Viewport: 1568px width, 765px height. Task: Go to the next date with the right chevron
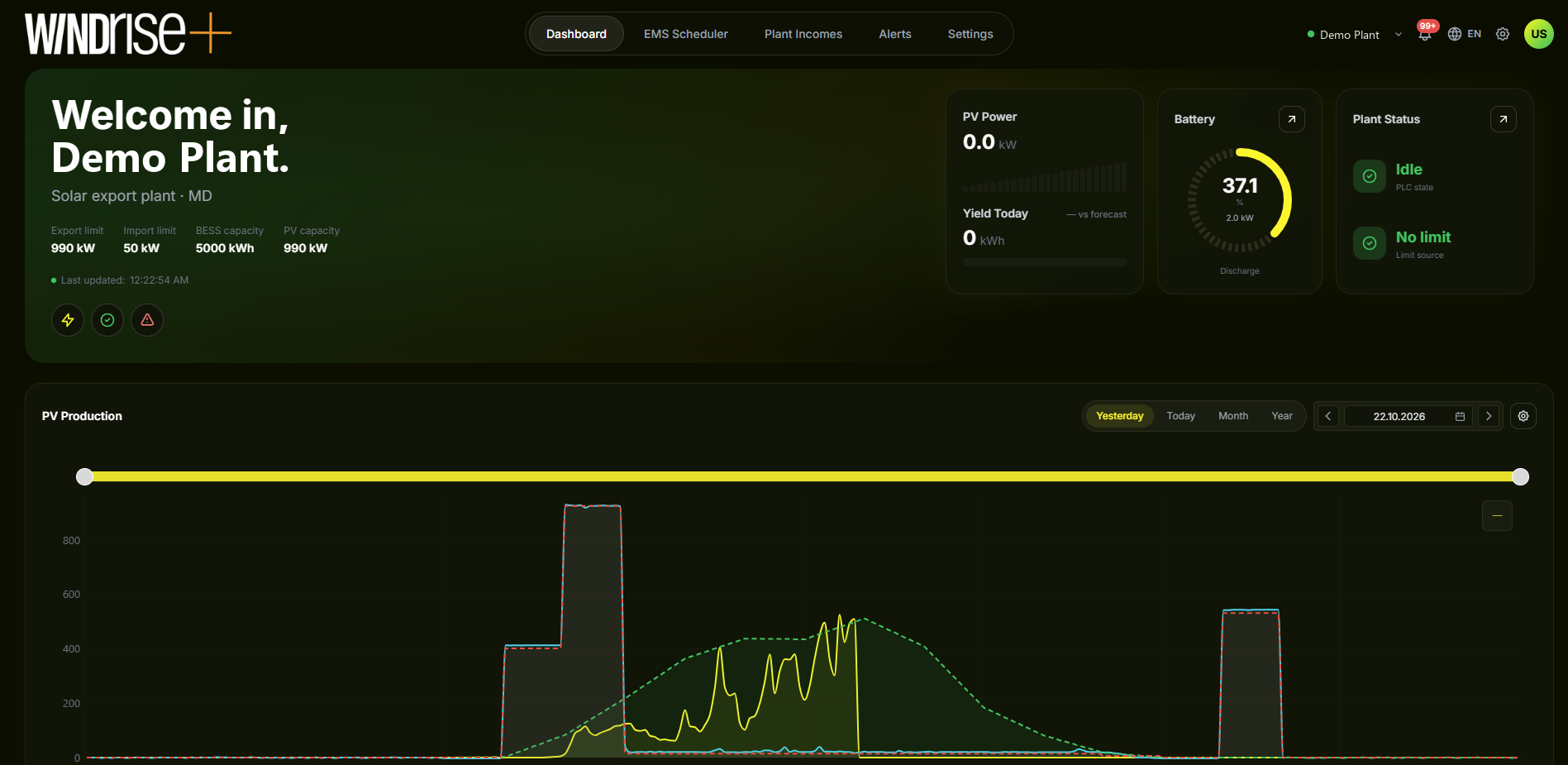(1489, 416)
